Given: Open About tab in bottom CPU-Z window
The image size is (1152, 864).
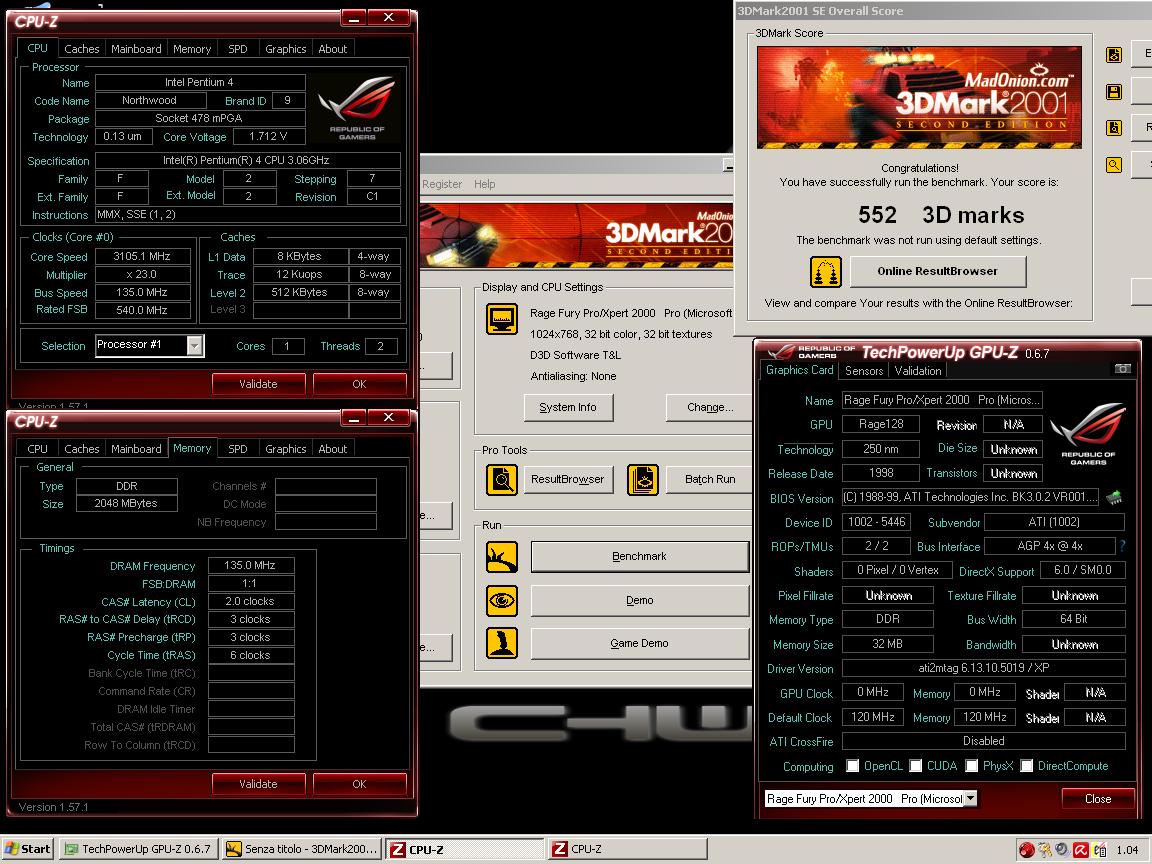Looking at the screenshot, I should click(x=332, y=448).
